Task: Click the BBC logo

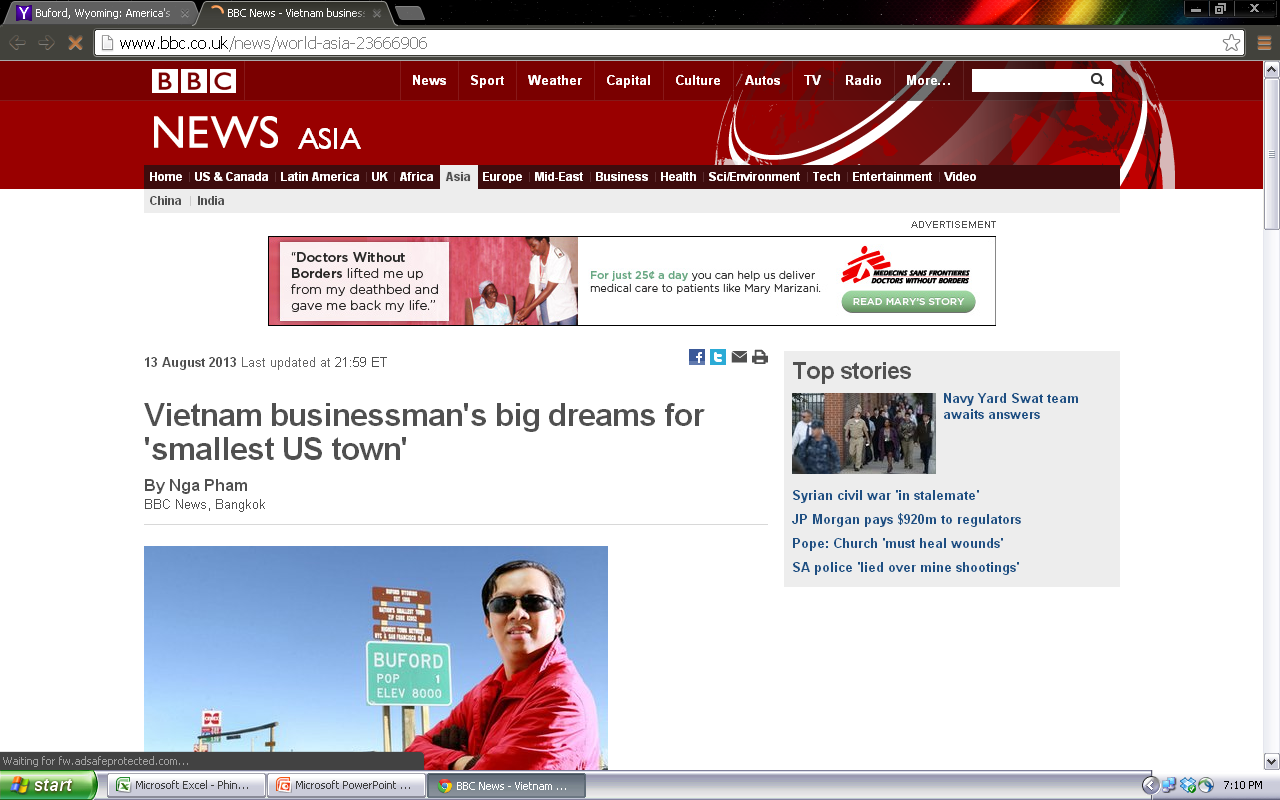Action: [x=194, y=81]
